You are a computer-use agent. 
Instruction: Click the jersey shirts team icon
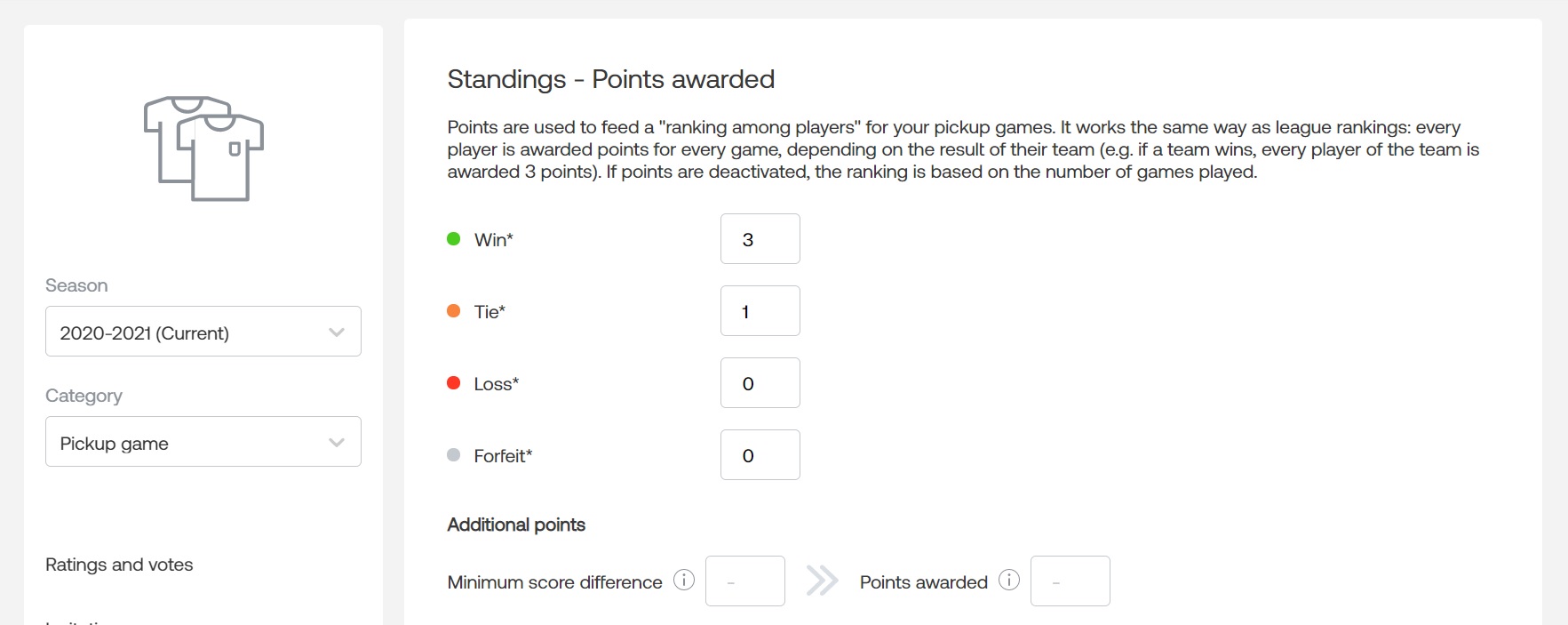click(x=203, y=148)
